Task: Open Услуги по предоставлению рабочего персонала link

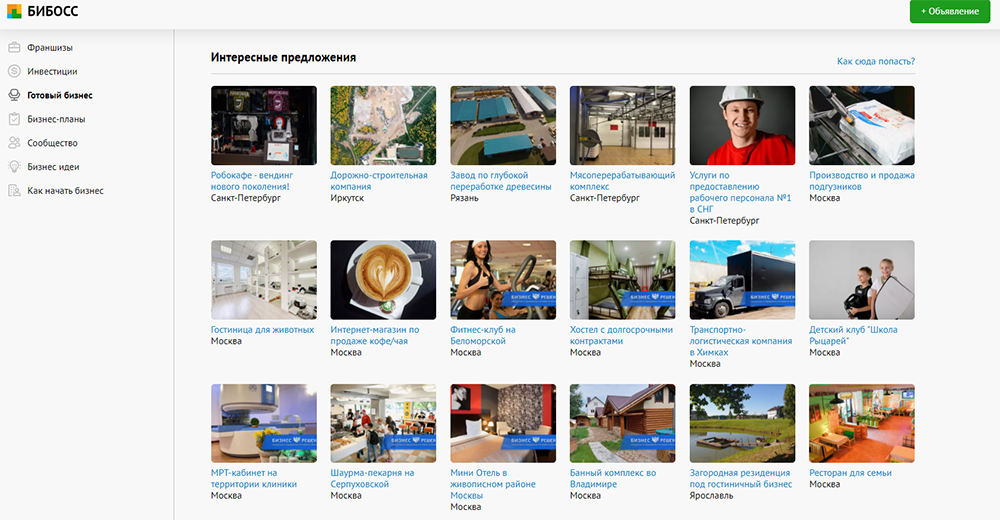Action: [x=740, y=192]
